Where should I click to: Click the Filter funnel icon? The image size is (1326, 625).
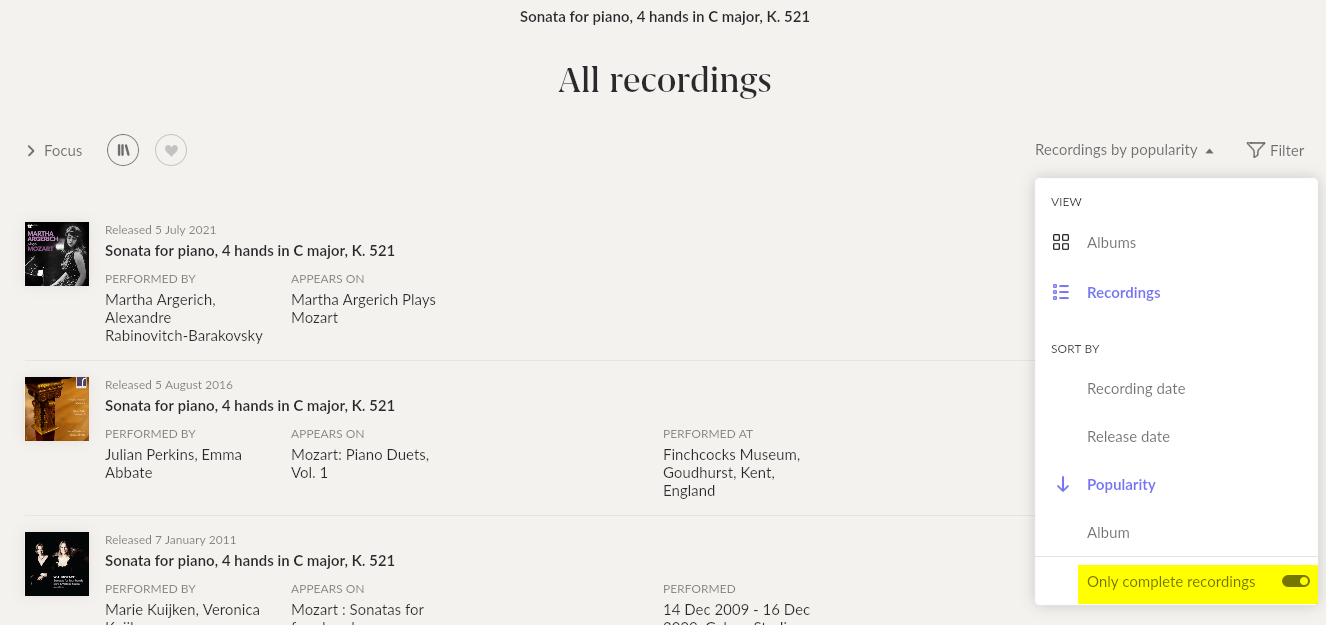click(x=1256, y=150)
